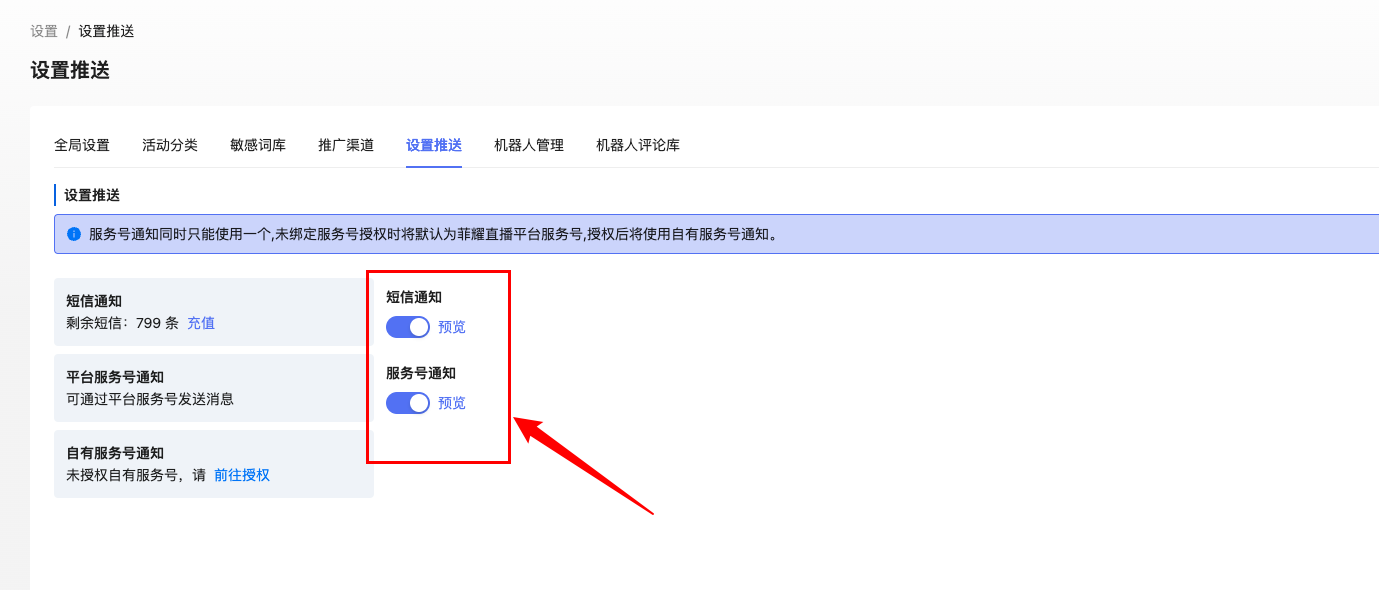Select the 自有服务号通知 card
The width and height of the screenshot is (1379, 590).
[213, 464]
